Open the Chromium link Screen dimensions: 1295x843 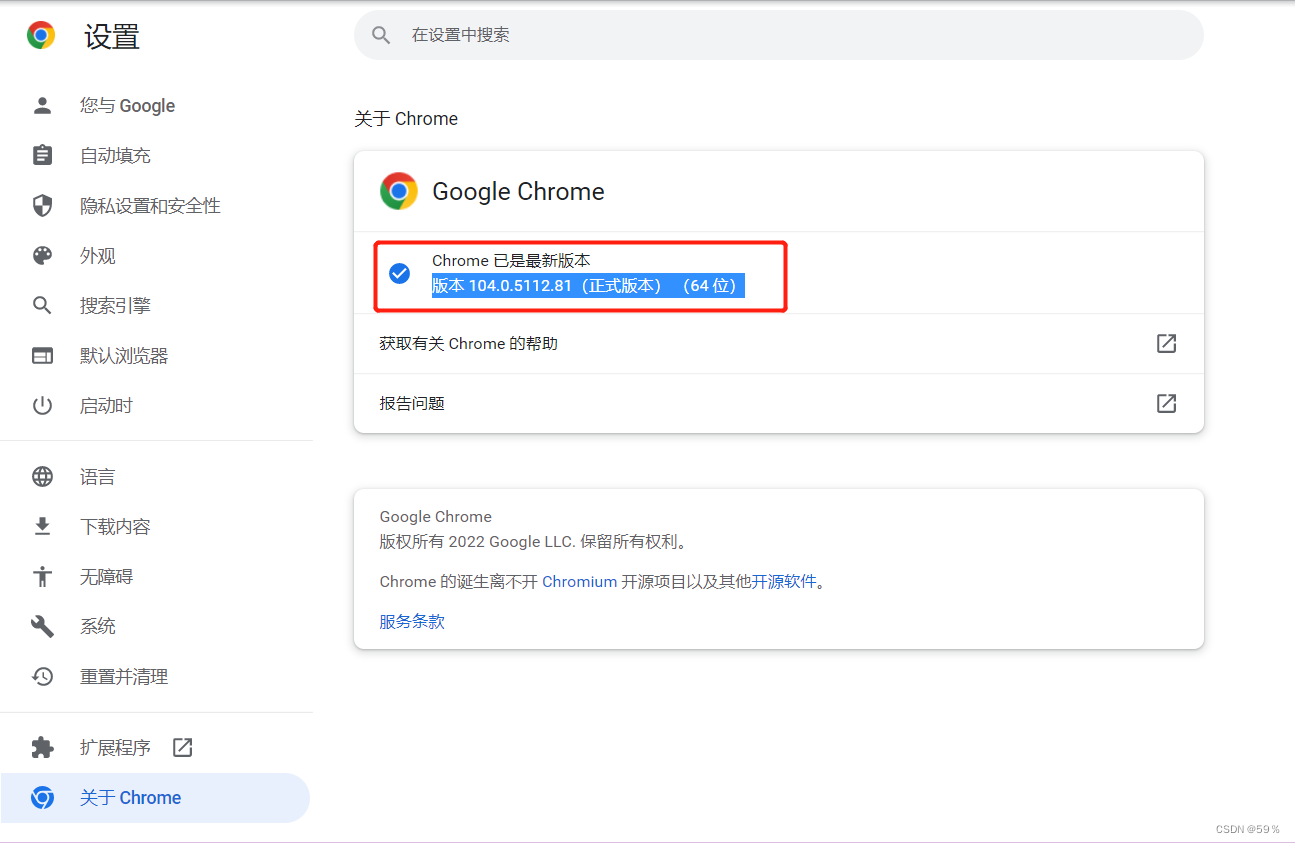click(580, 581)
